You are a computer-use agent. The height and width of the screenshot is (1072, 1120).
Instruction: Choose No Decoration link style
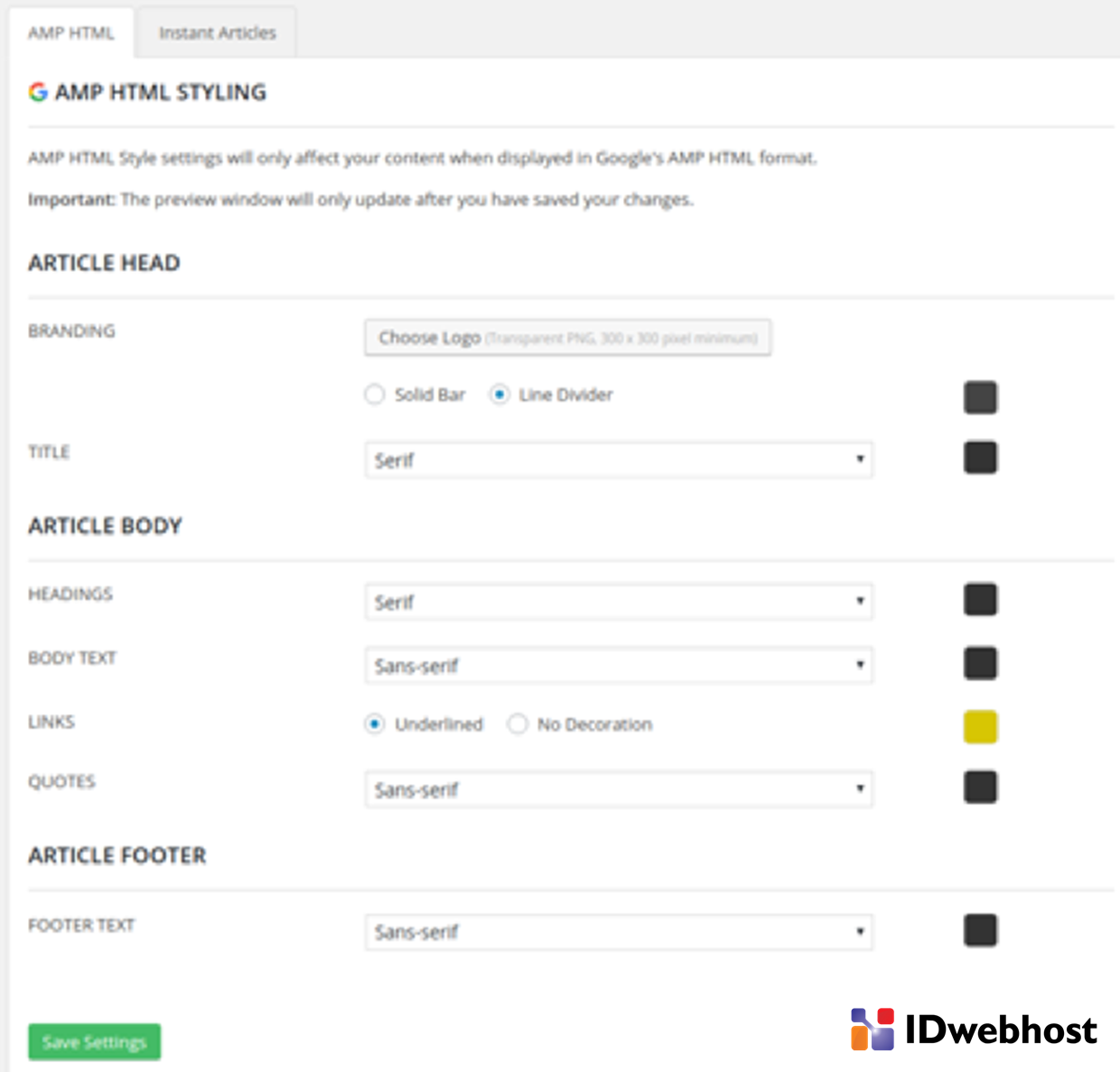click(518, 724)
